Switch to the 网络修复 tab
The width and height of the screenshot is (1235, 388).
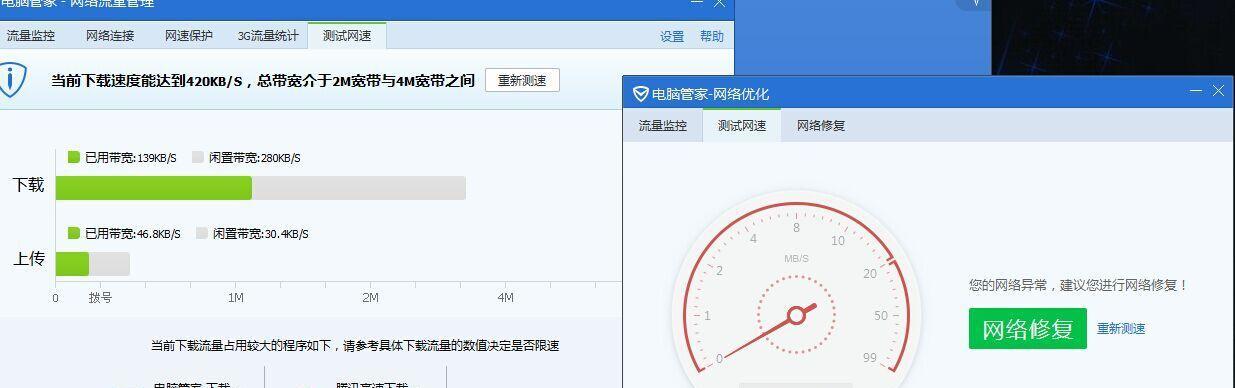click(821, 126)
